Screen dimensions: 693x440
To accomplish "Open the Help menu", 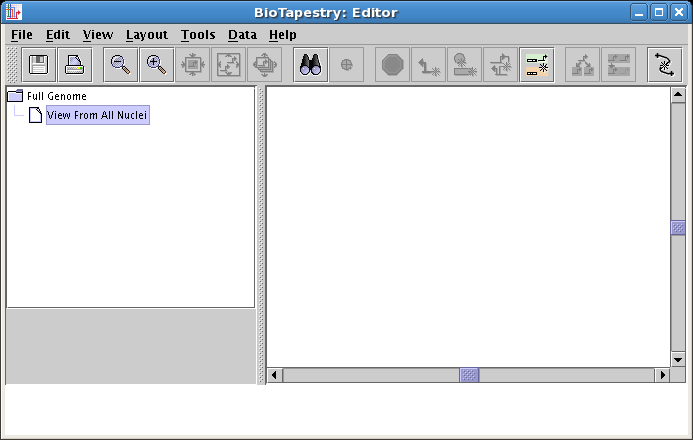I will tap(283, 34).
